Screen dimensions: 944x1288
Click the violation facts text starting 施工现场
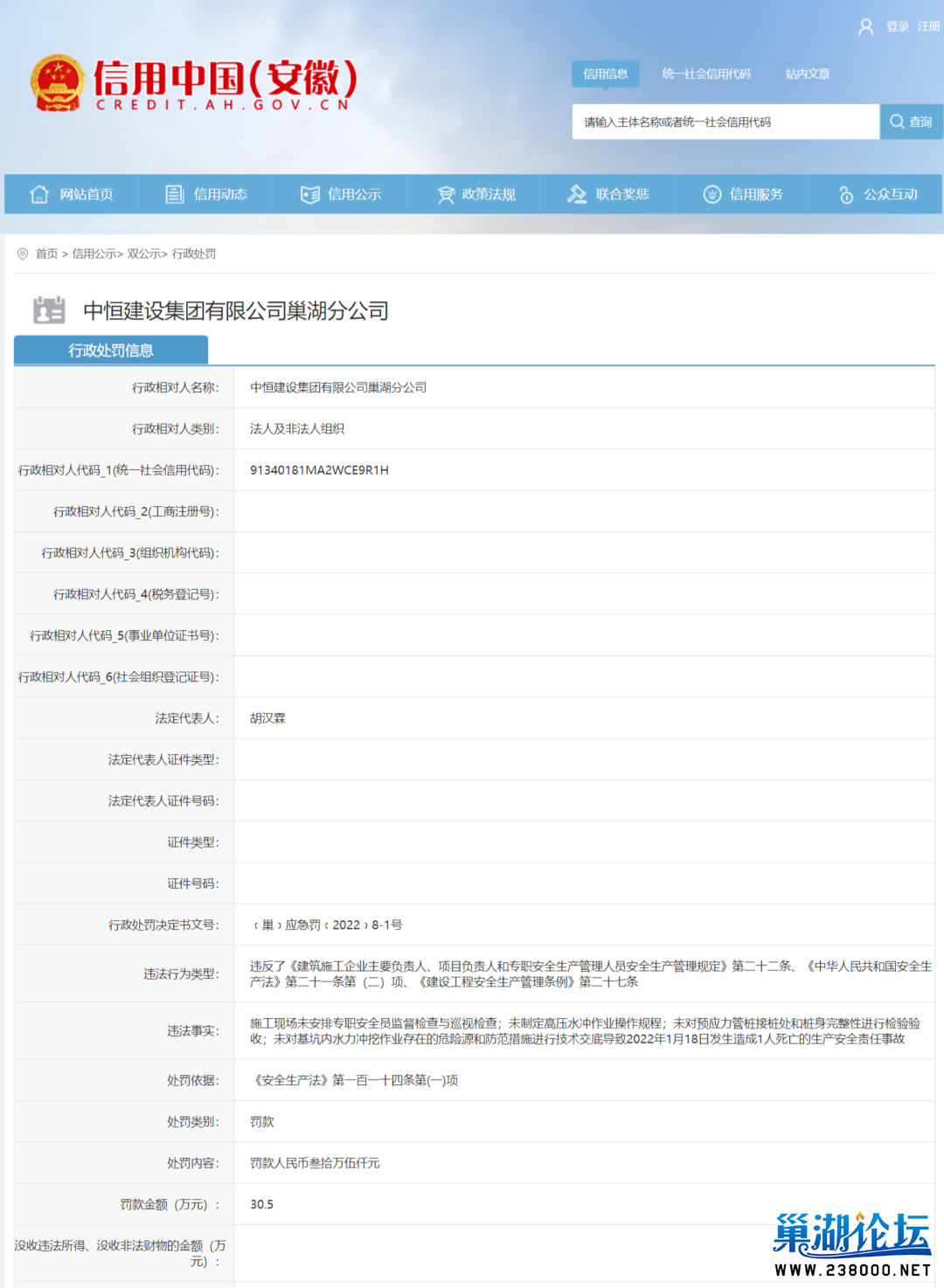pos(585,1031)
